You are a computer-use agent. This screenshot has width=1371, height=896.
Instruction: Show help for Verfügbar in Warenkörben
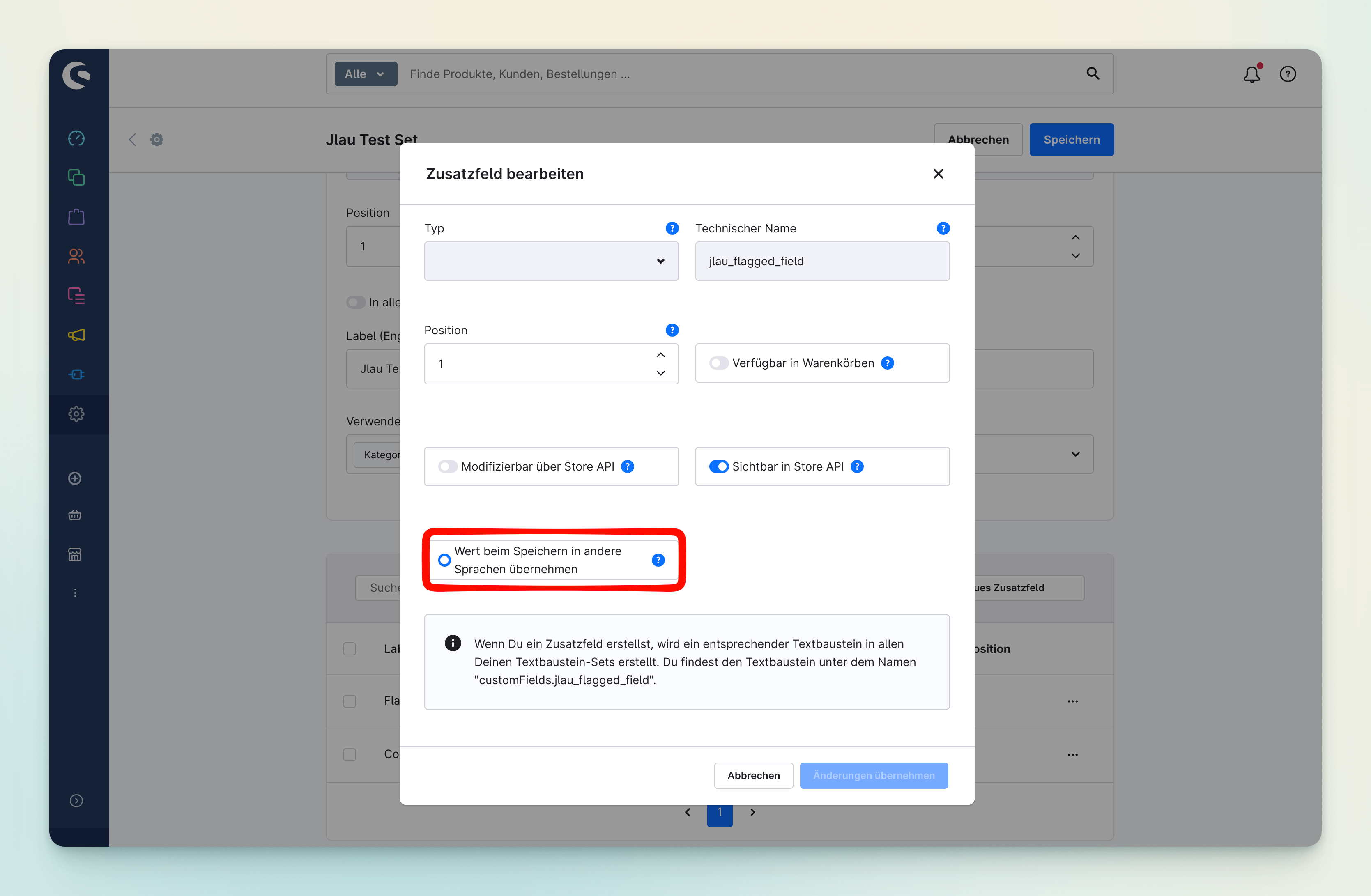888,363
